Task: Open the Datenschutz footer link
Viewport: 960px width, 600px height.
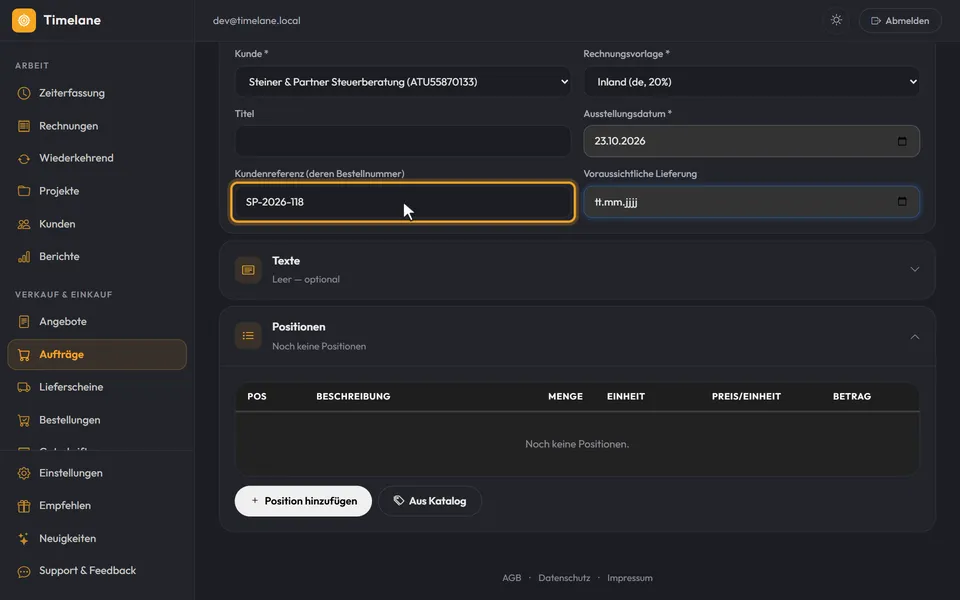Action: click(x=564, y=578)
